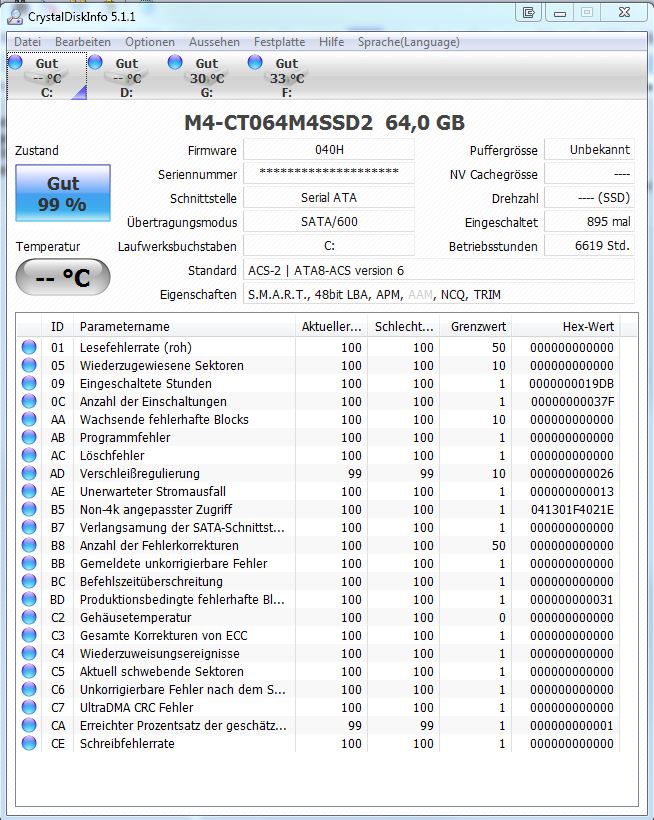Click the Betriebsstunden 6619 Std. value

click(589, 245)
